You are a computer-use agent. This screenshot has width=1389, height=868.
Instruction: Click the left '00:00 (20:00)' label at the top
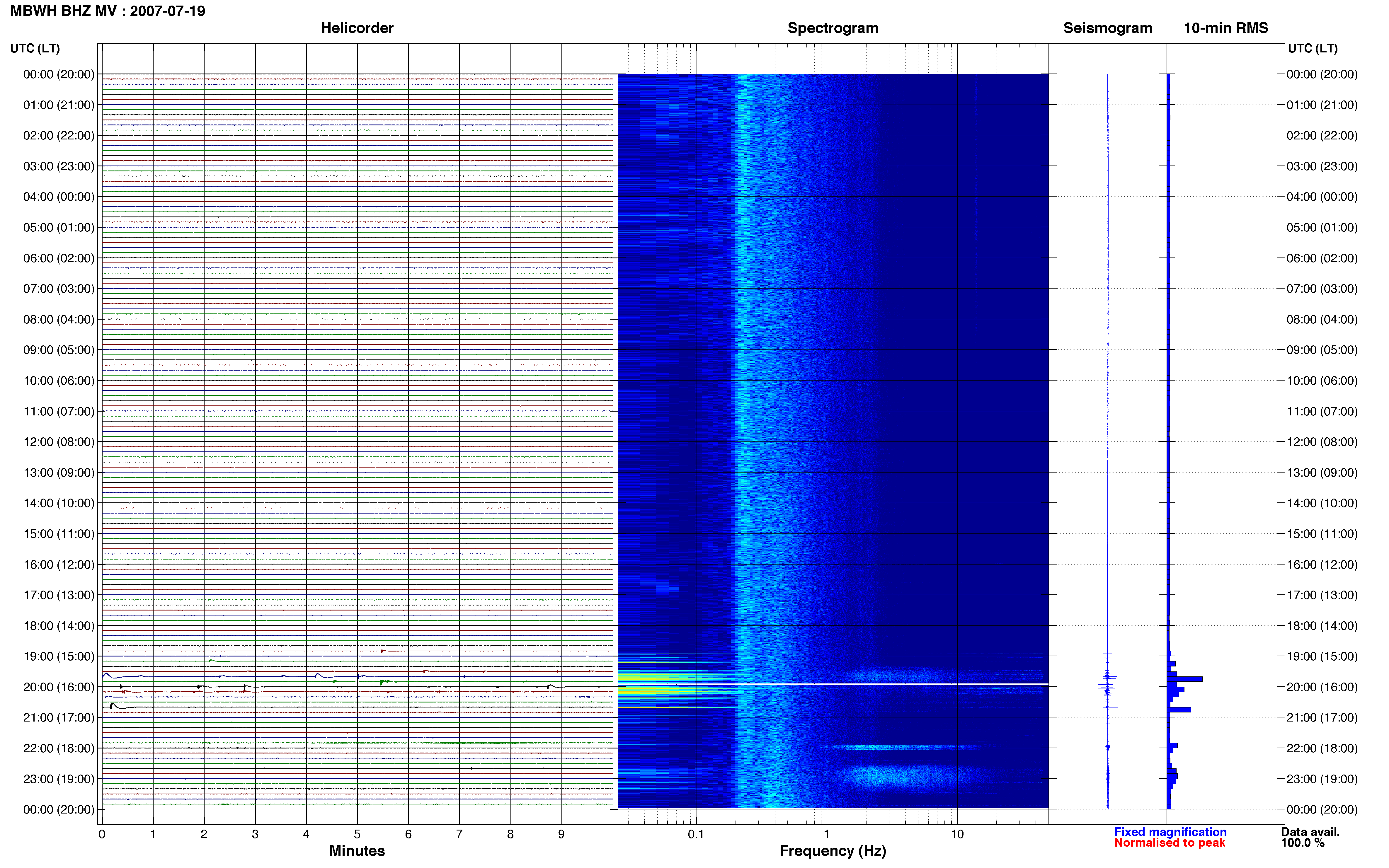(x=59, y=74)
